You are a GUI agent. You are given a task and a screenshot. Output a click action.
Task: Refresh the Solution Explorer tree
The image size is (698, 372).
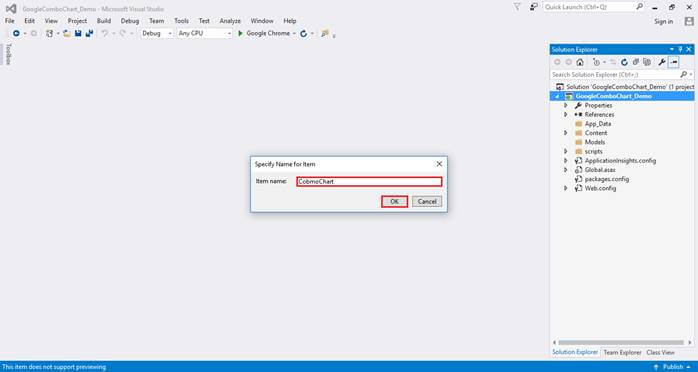(624, 62)
